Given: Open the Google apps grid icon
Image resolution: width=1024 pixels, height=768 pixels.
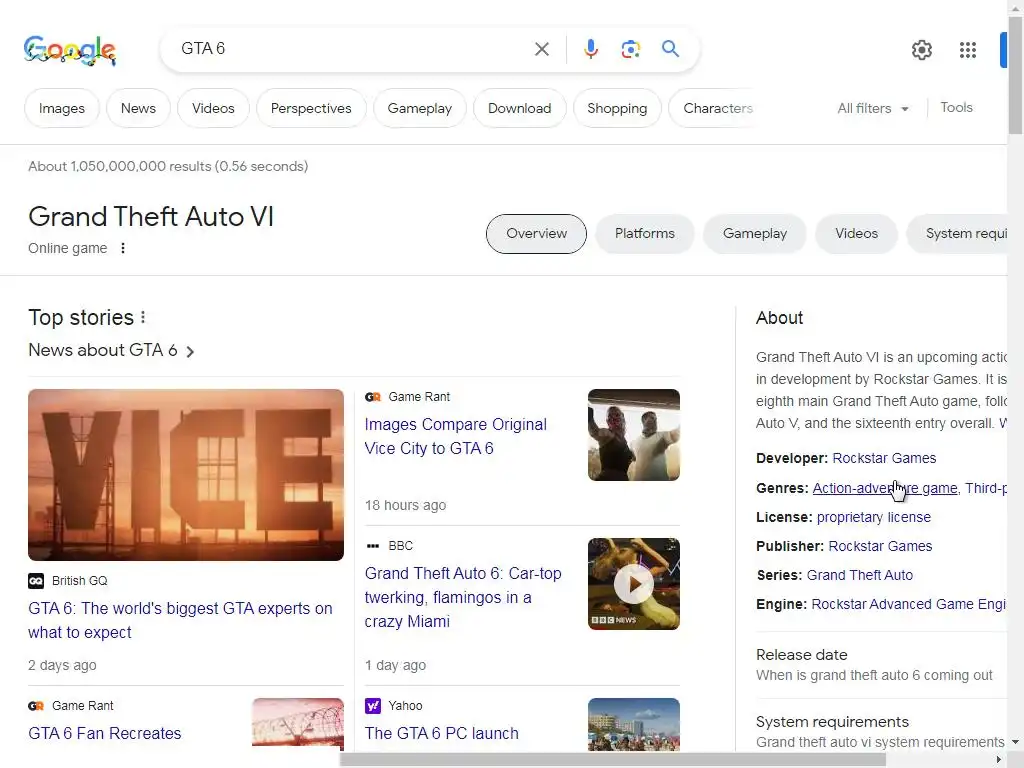Looking at the screenshot, I should click(968, 50).
